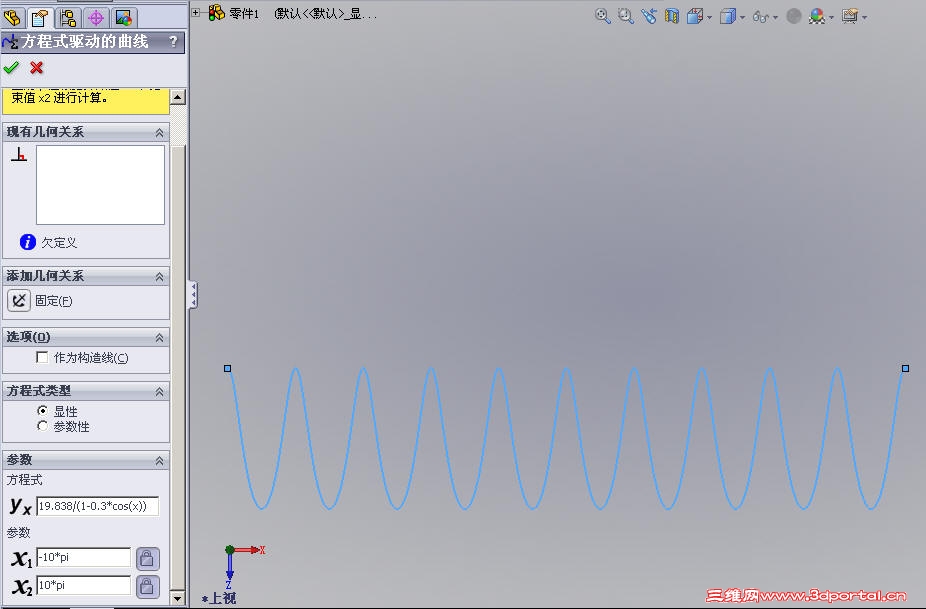926x609 pixels.
Task: Confirm the curve with the green checkmark
Action: coord(11,68)
